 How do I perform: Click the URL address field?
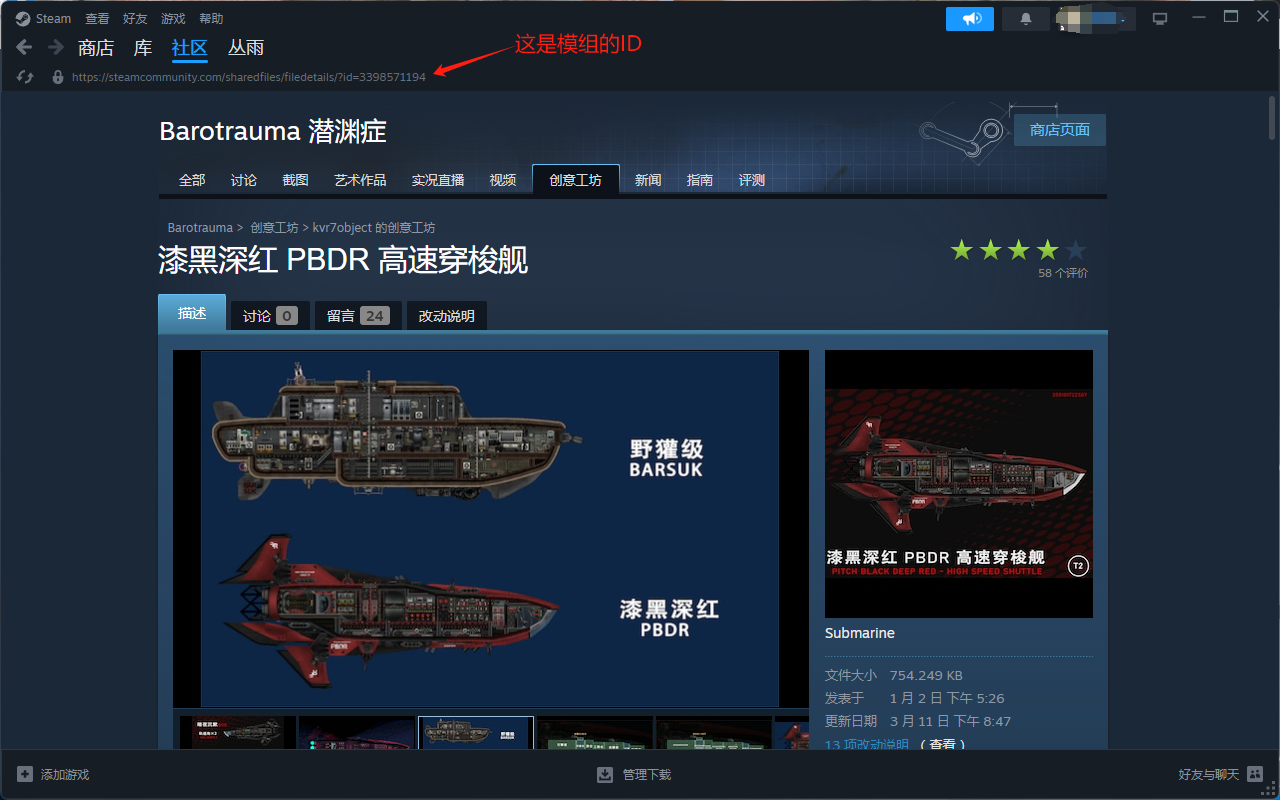(x=249, y=77)
